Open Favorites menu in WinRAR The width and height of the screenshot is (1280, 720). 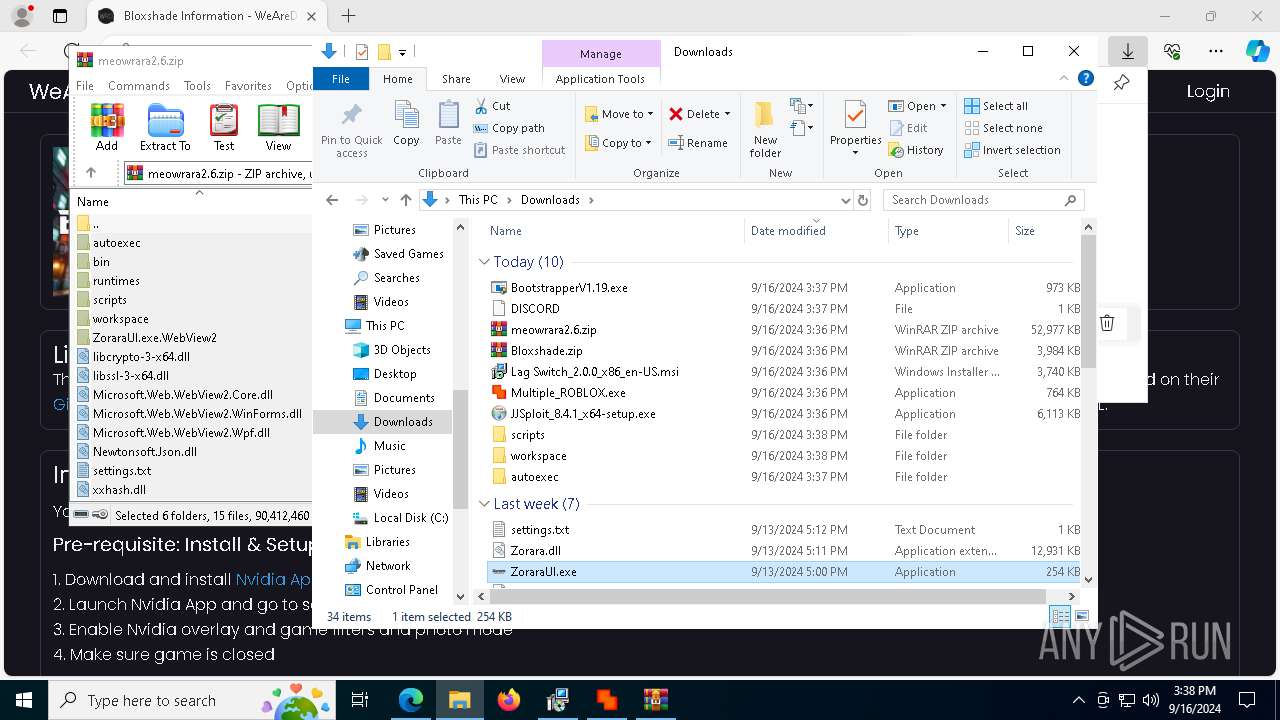(248, 86)
